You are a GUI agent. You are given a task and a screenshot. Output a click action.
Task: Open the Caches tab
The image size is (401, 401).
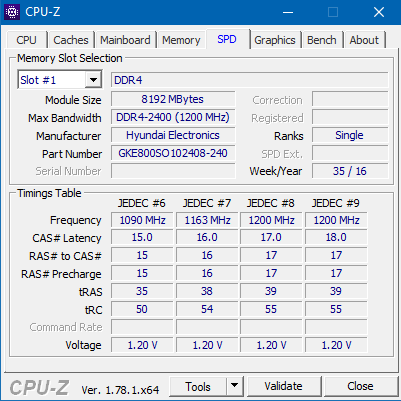pyautogui.click(x=71, y=40)
